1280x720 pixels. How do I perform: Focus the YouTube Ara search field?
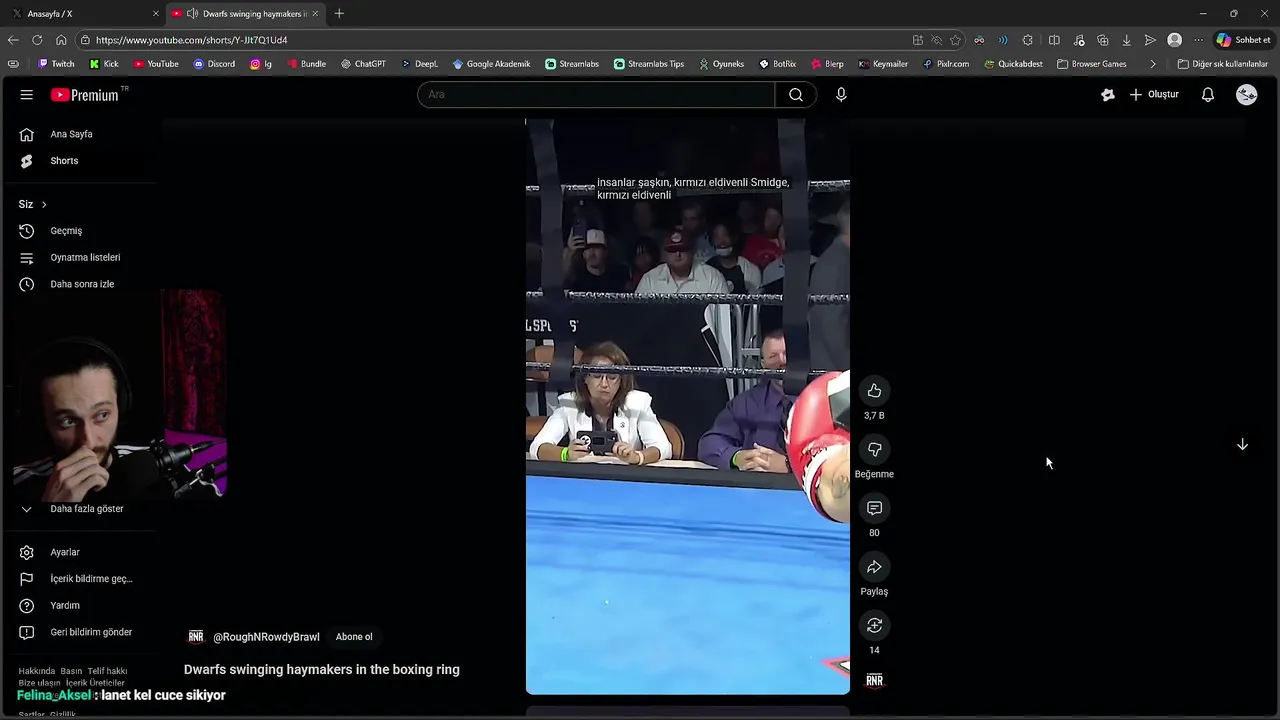(596, 95)
